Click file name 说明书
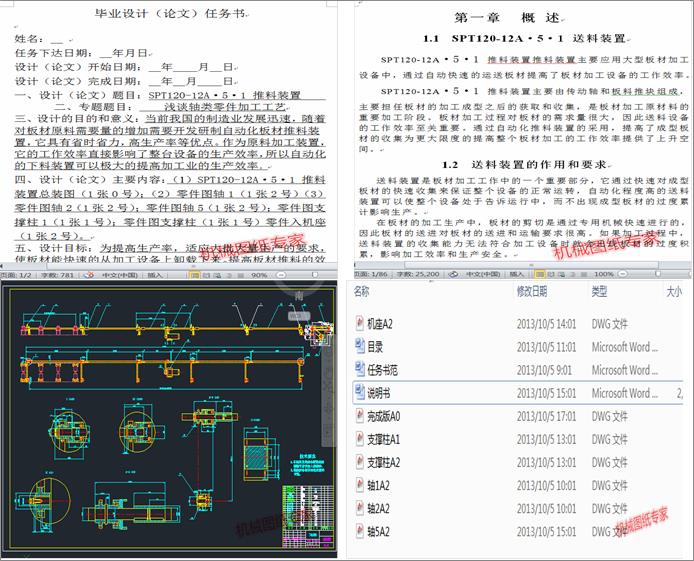This screenshot has height=561, width=694. [379, 393]
